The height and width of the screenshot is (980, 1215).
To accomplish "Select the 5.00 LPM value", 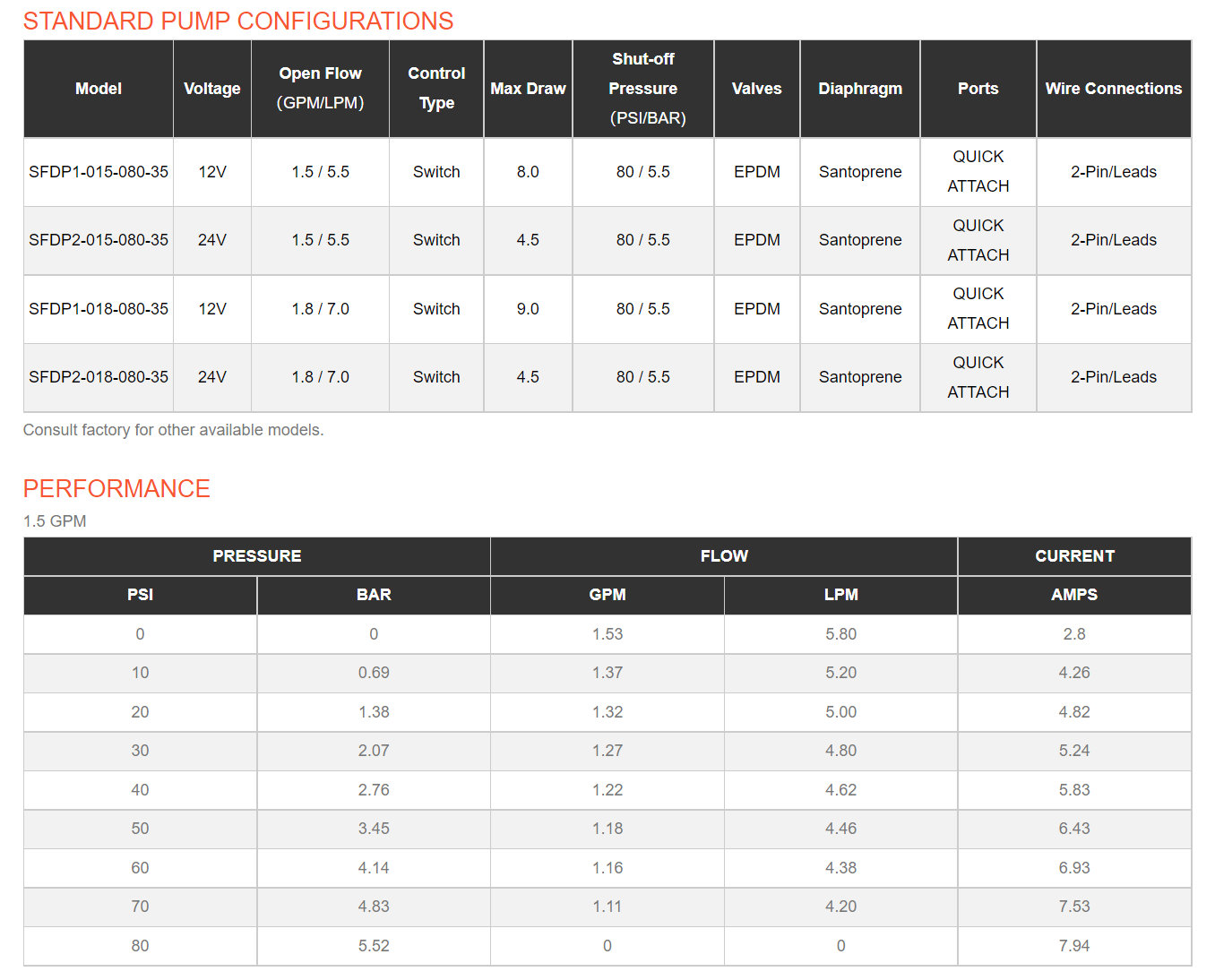I will 841,712.
